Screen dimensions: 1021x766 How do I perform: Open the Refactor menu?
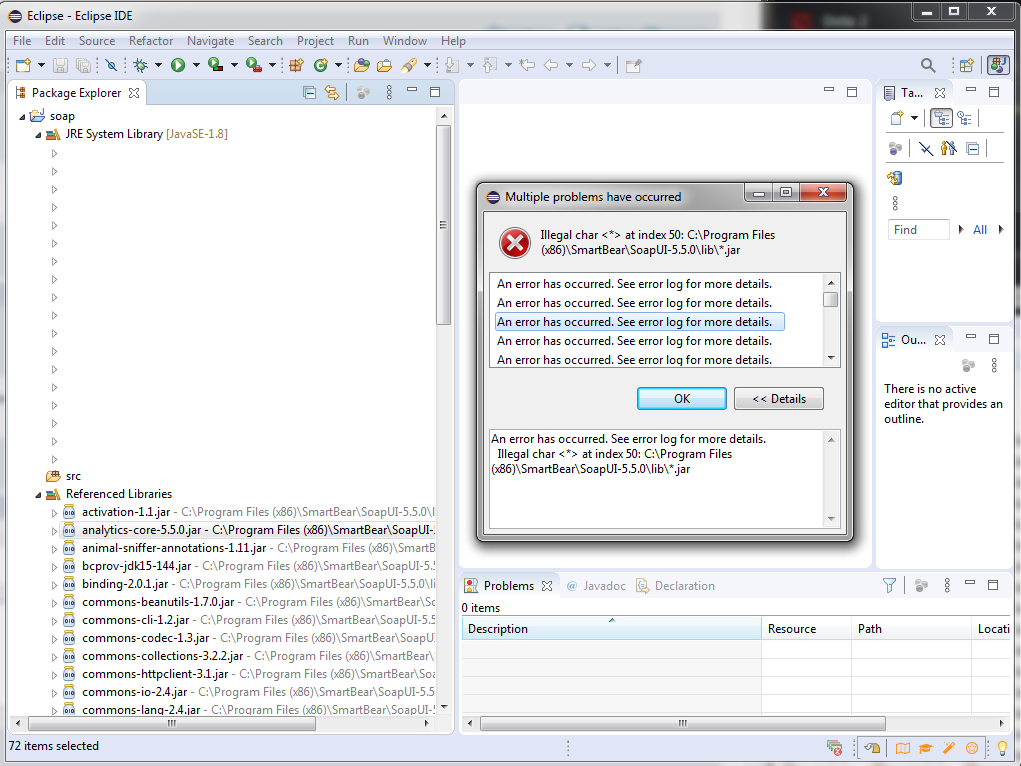(150, 40)
